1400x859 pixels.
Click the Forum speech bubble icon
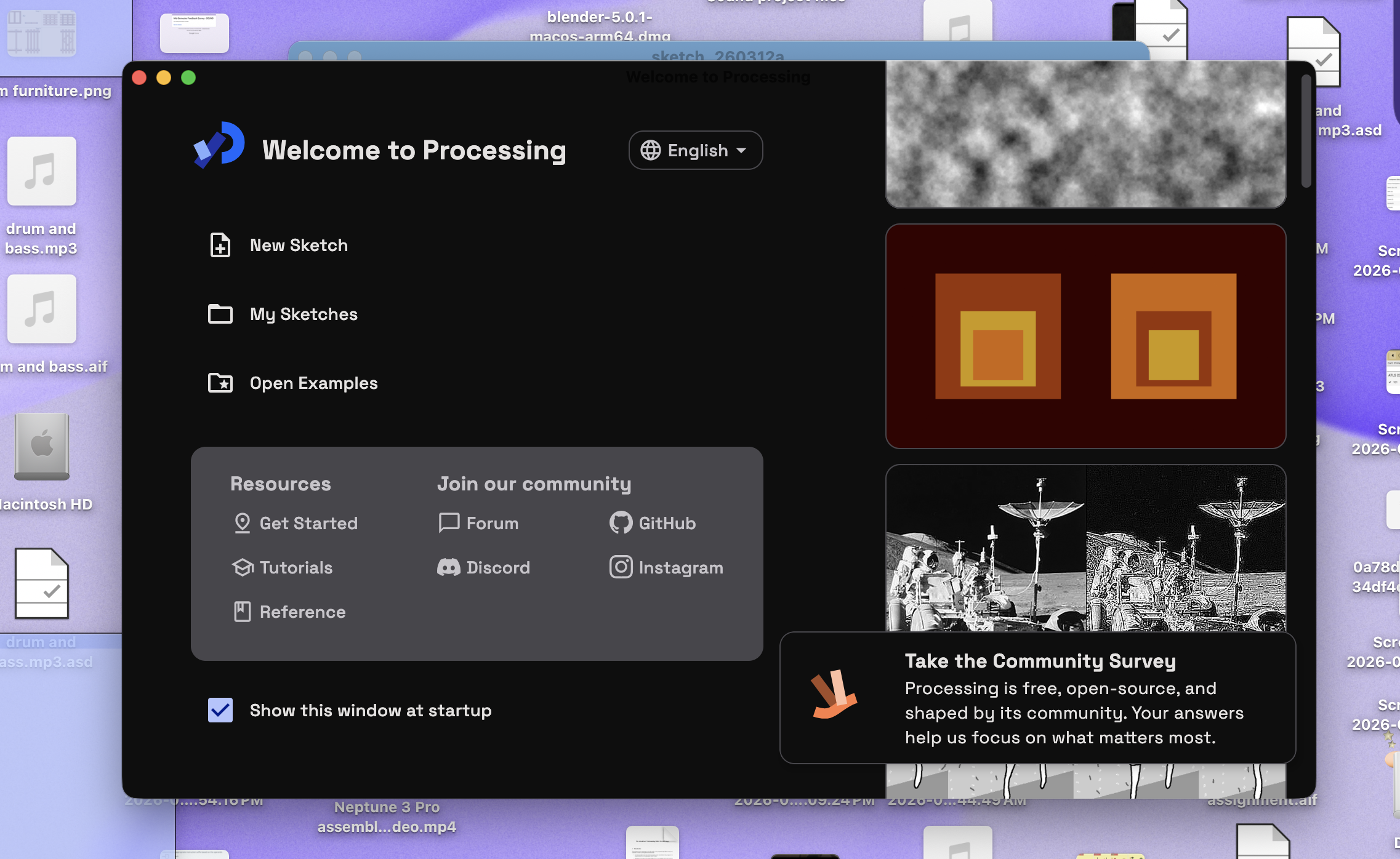449,523
